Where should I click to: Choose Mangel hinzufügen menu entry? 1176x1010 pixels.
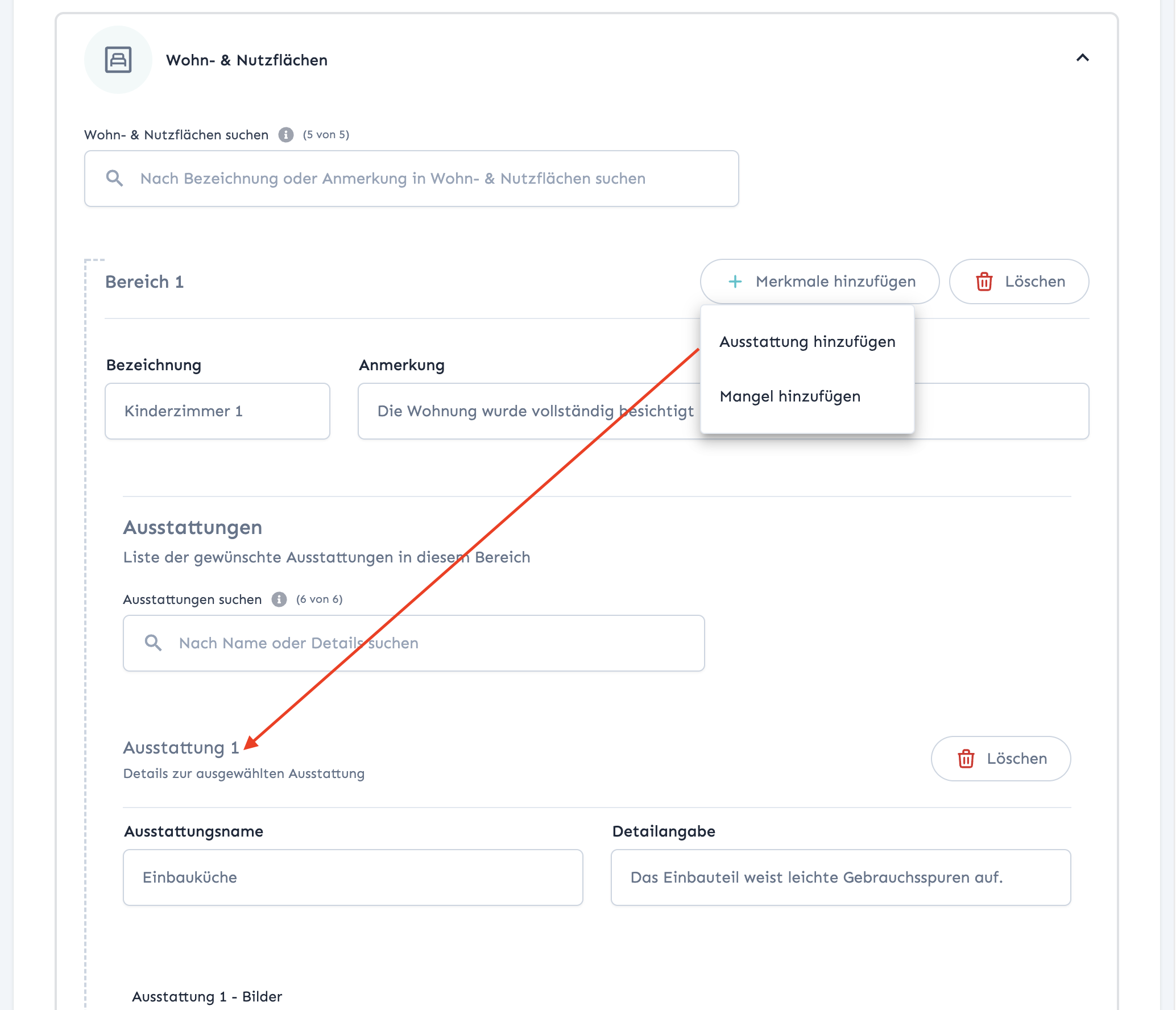pyautogui.click(x=807, y=396)
